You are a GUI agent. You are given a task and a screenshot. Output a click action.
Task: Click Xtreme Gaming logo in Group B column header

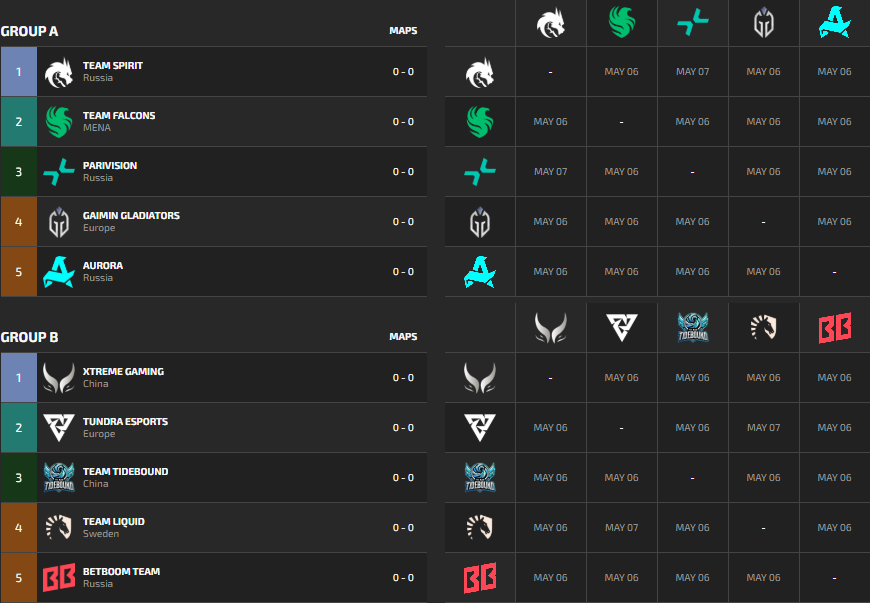(550, 328)
